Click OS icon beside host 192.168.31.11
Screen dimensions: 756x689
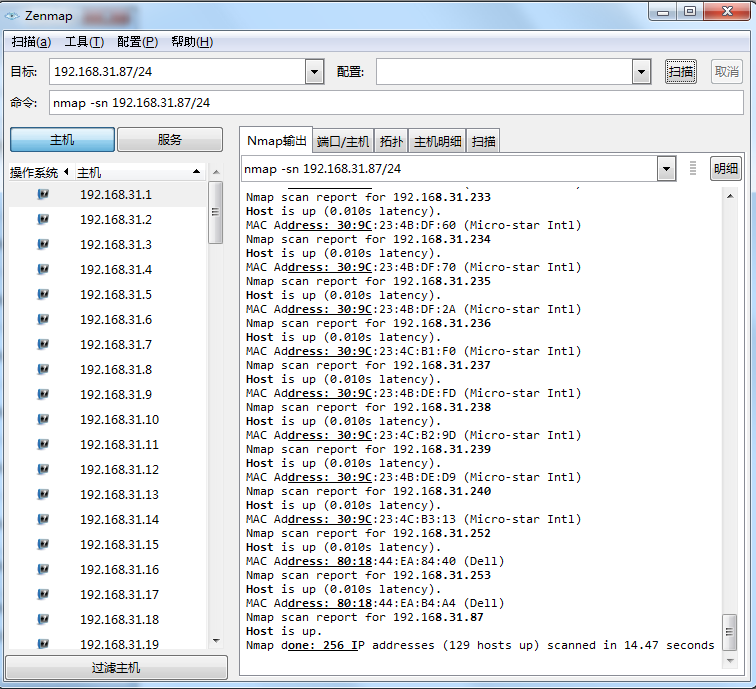pyautogui.click(x=43, y=444)
